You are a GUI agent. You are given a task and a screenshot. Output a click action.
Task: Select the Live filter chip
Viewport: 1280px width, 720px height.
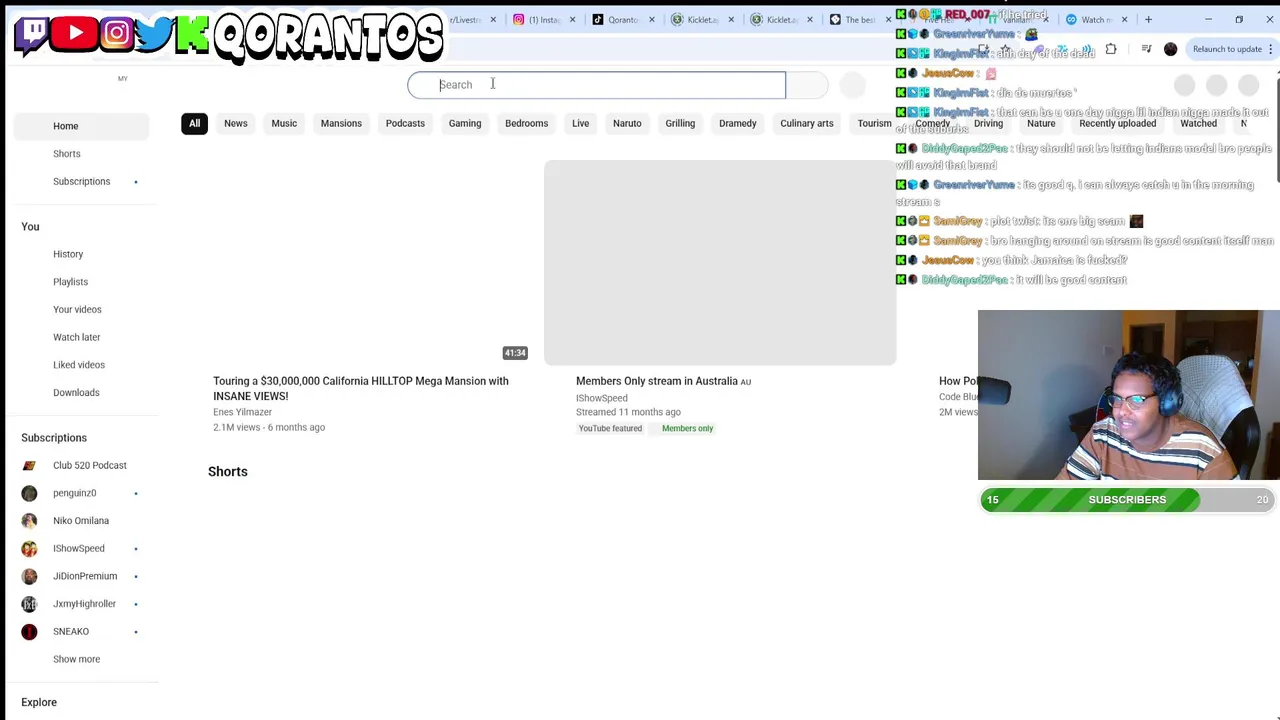(x=580, y=123)
